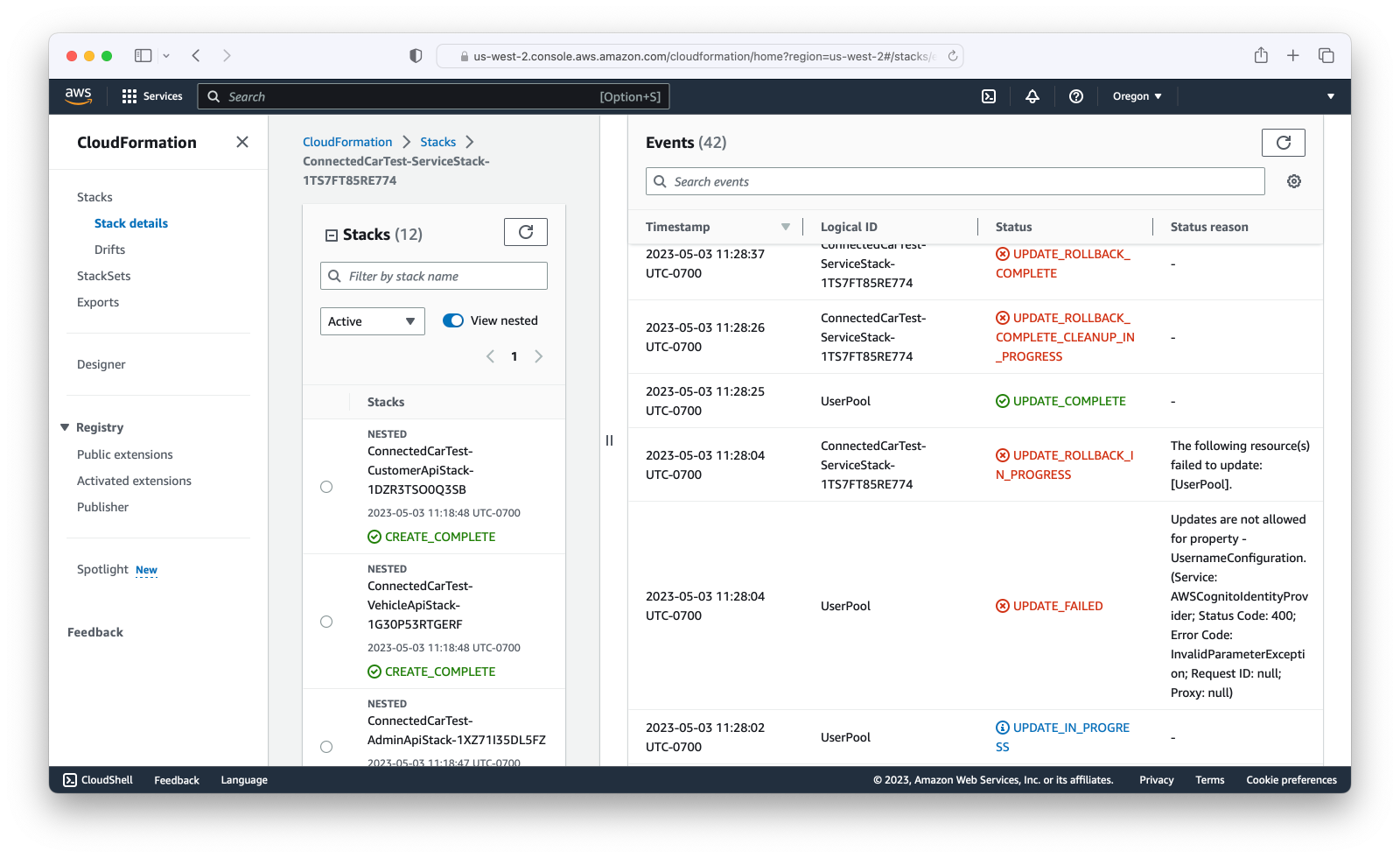The width and height of the screenshot is (1400, 858).
Task: Open the Oregon region dropdown
Action: coord(1137,96)
